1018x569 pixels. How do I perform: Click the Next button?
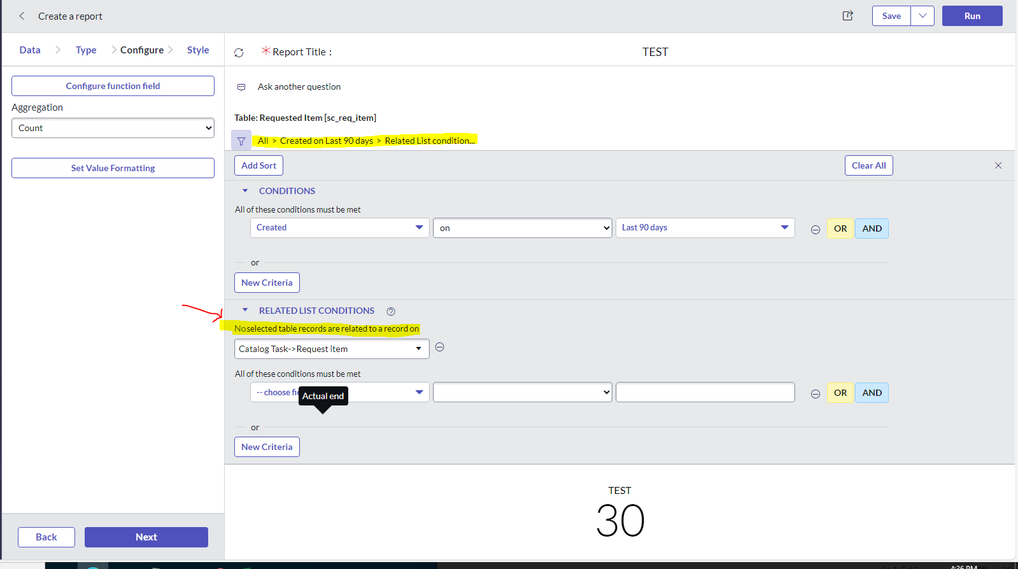146,537
